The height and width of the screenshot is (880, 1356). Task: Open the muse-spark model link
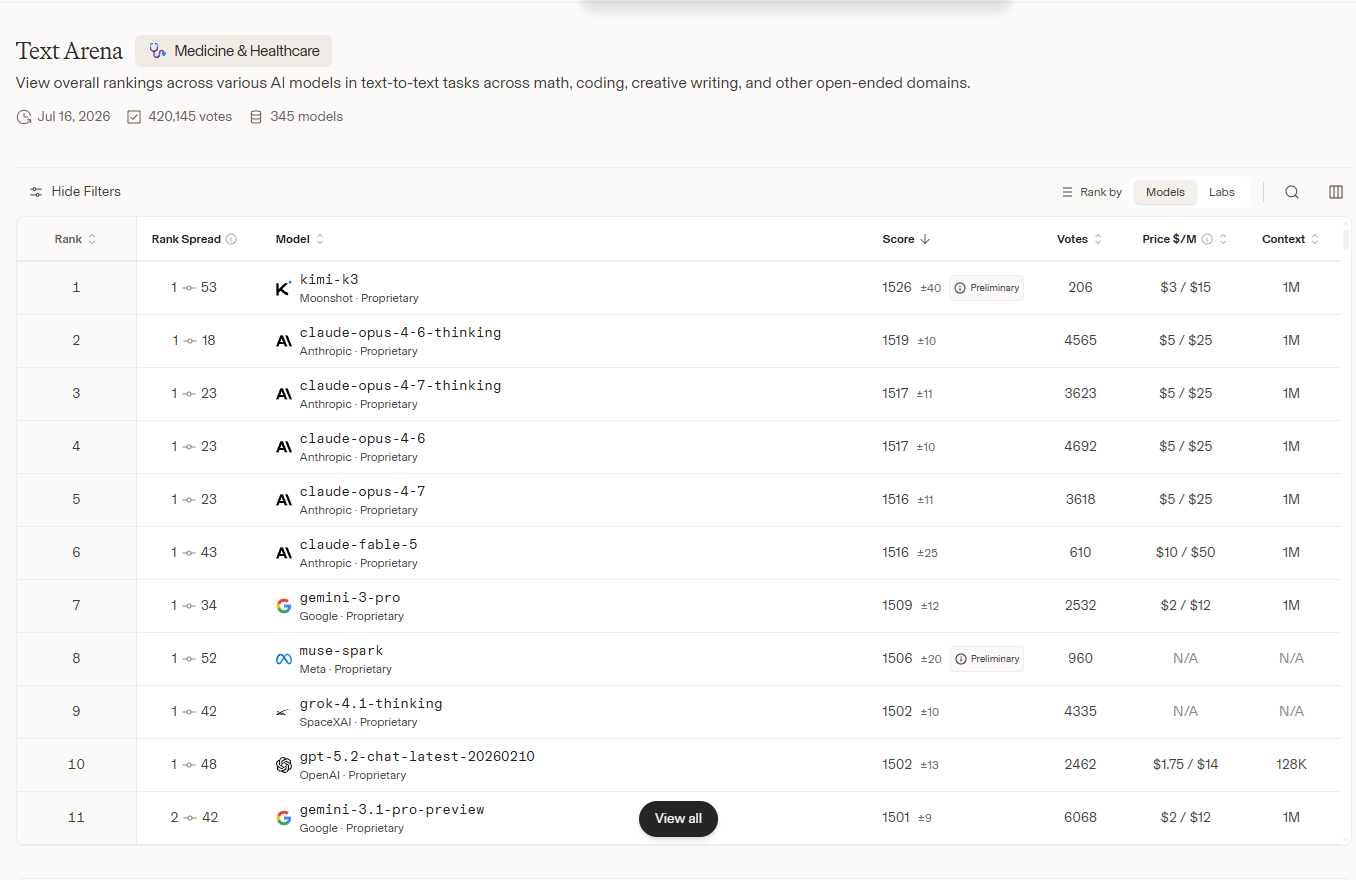pyautogui.click(x=342, y=651)
